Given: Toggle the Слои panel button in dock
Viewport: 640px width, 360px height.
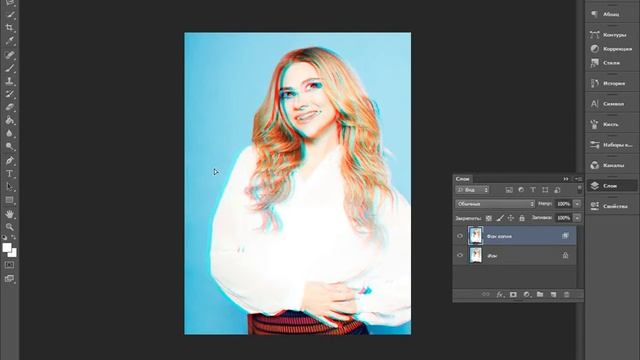Looking at the screenshot, I should point(611,186).
